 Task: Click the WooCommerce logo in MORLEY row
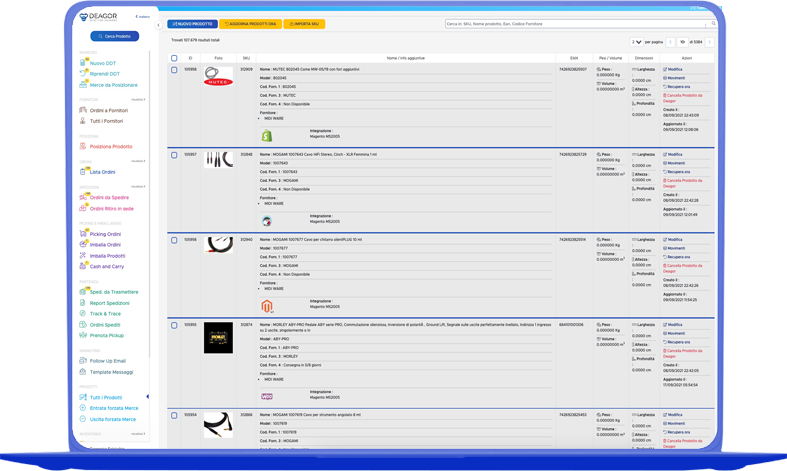pyautogui.click(x=267, y=396)
